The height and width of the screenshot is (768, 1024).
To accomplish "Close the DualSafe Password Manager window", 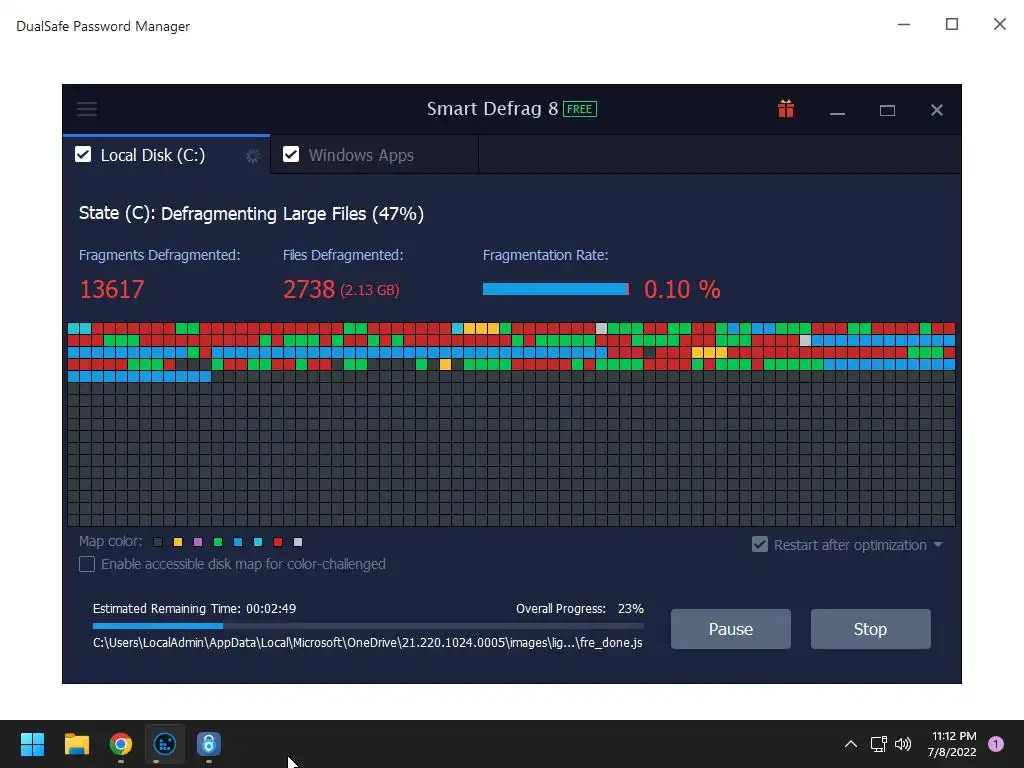I will click(x=1000, y=24).
